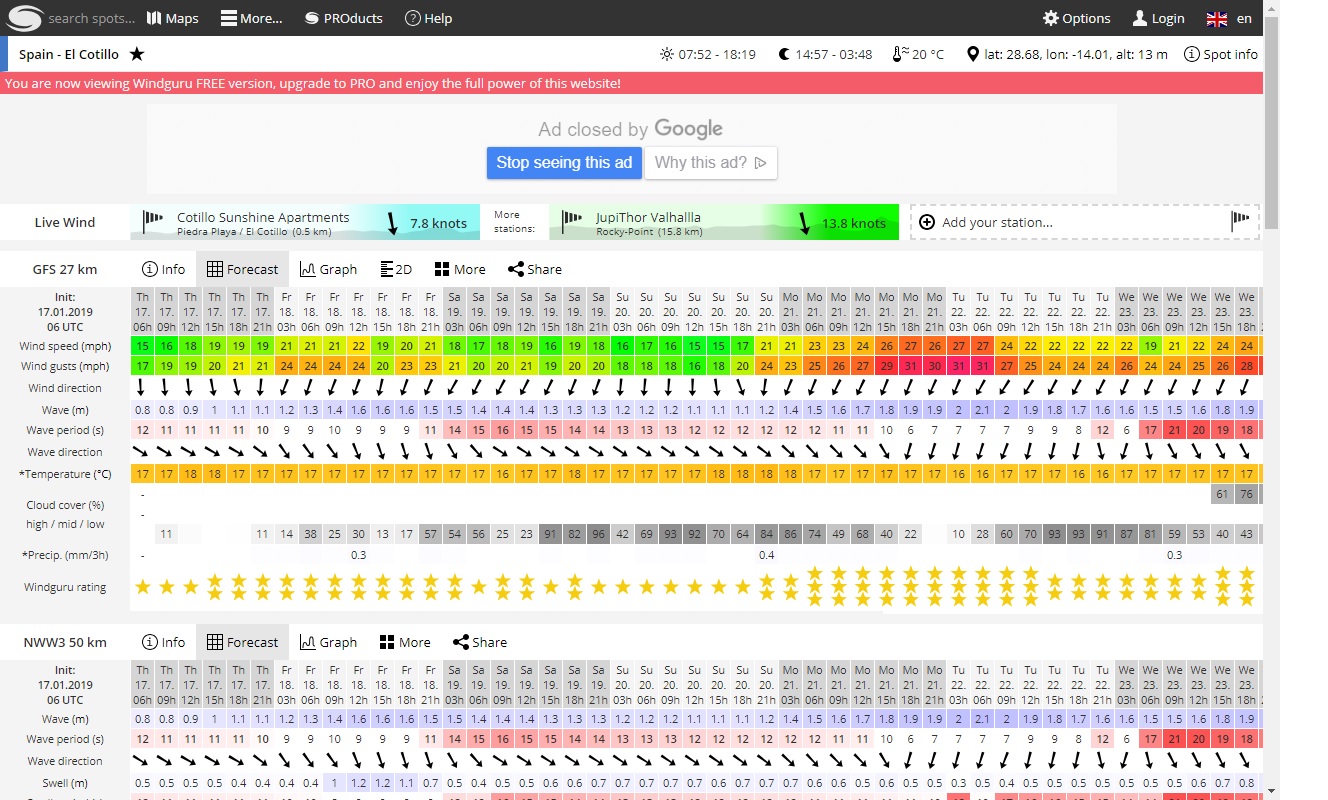Open the Maps menu
Viewport: 1328px width, 800px height.
172,18
